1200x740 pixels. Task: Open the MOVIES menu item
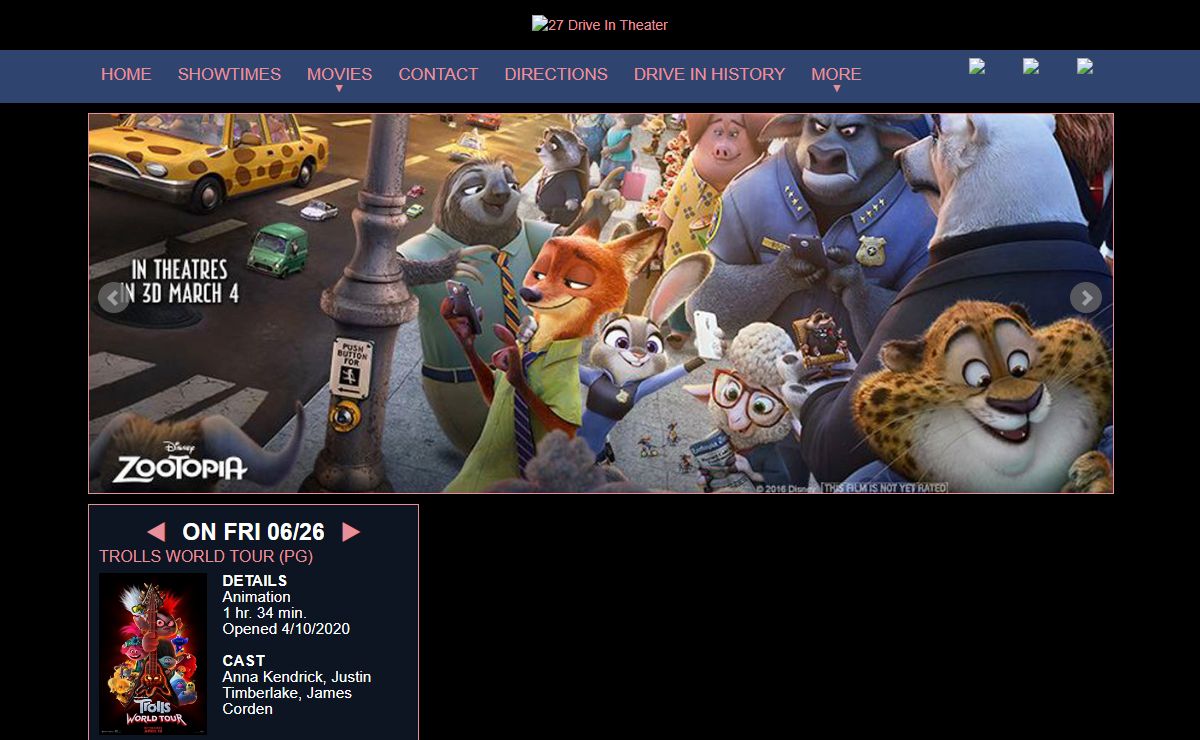click(339, 74)
